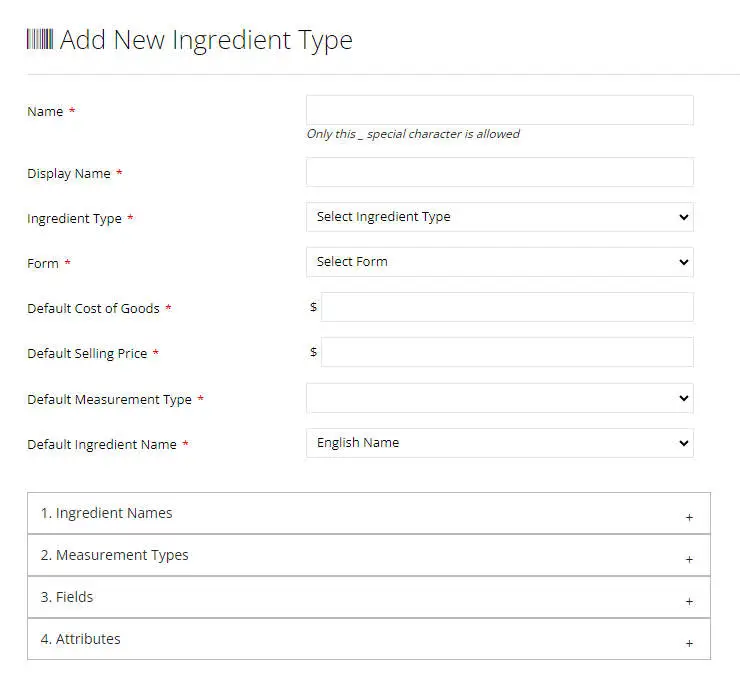740x699 pixels.
Task: Focus the Display Name input field
Action: (x=499, y=172)
